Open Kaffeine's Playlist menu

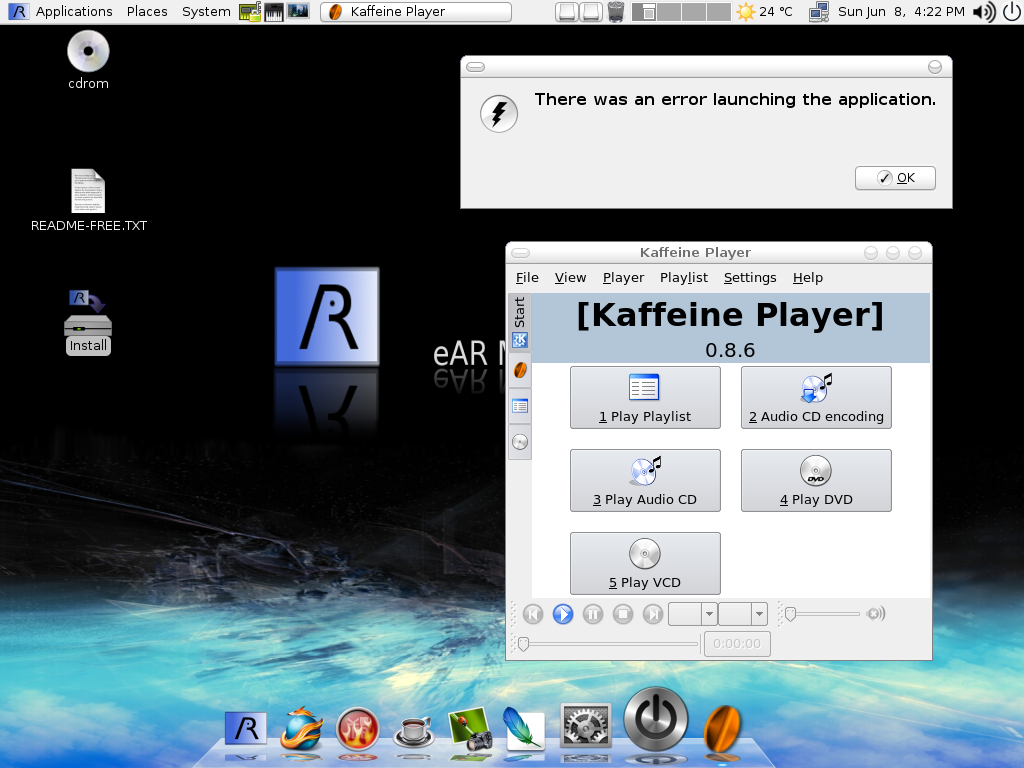tap(684, 278)
